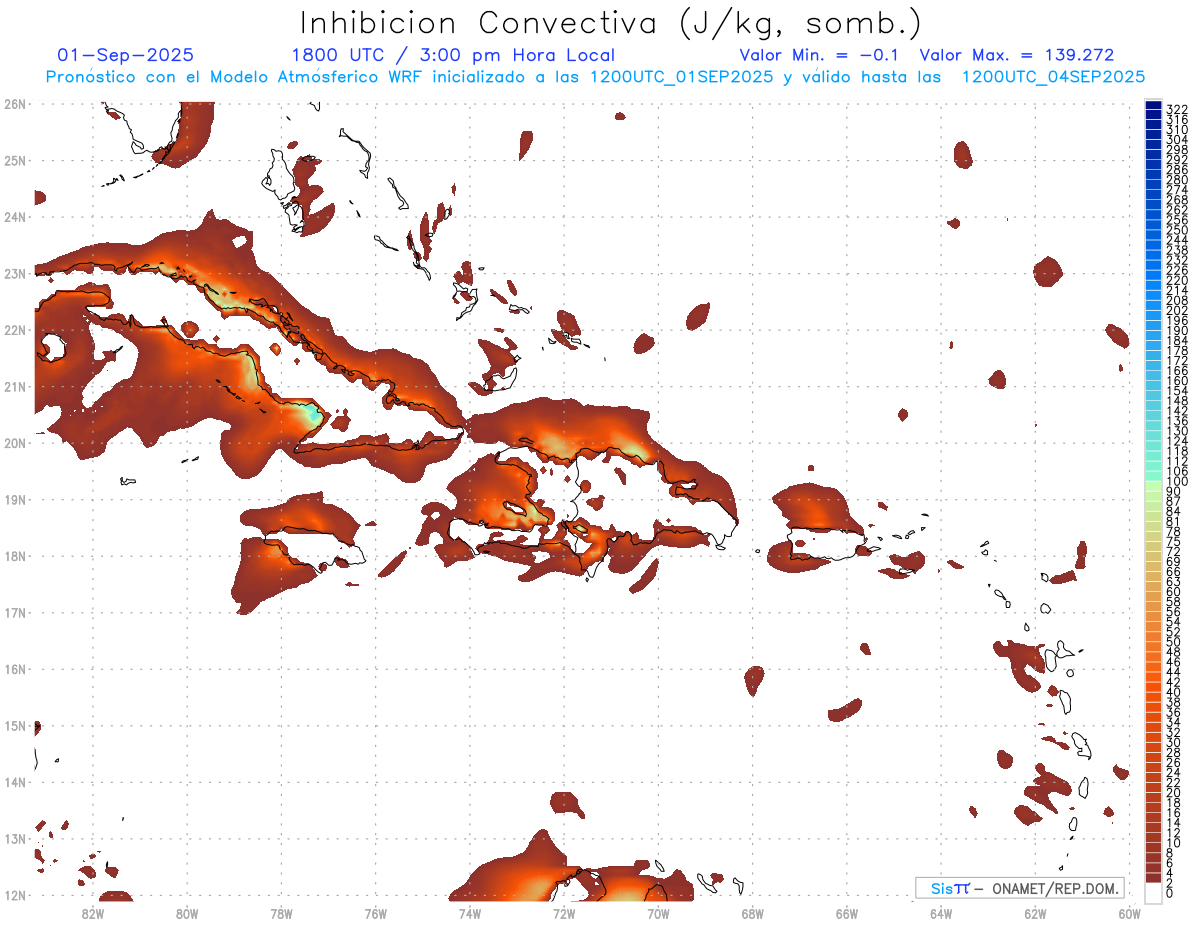Click the legend value '60'
This screenshot has width=1200, height=927.
click(x=1174, y=592)
